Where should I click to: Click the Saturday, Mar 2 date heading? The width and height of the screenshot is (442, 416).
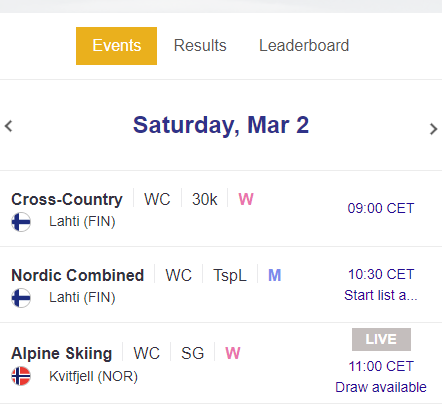221,125
